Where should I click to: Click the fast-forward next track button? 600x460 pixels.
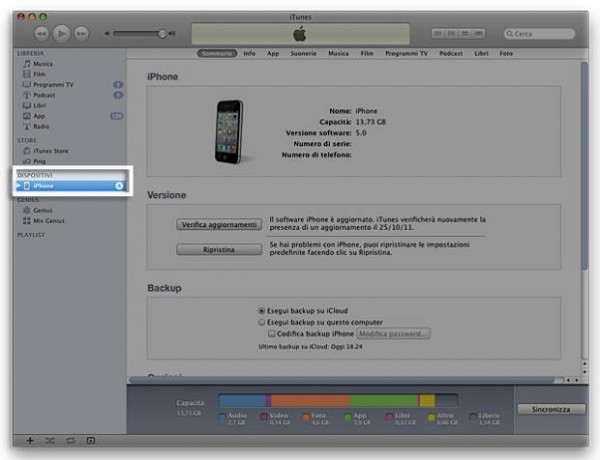coord(81,34)
